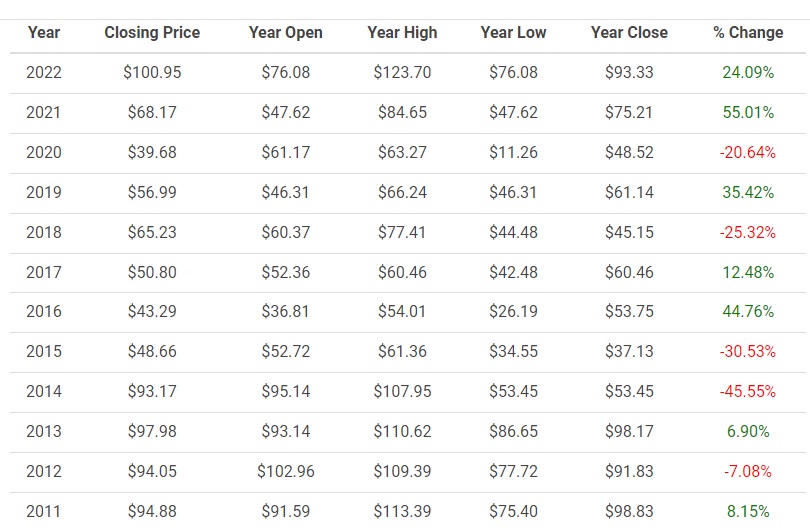The image size is (810, 528).
Task: Click the Year Low column header
Action: pyautogui.click(x=513, y=33)
